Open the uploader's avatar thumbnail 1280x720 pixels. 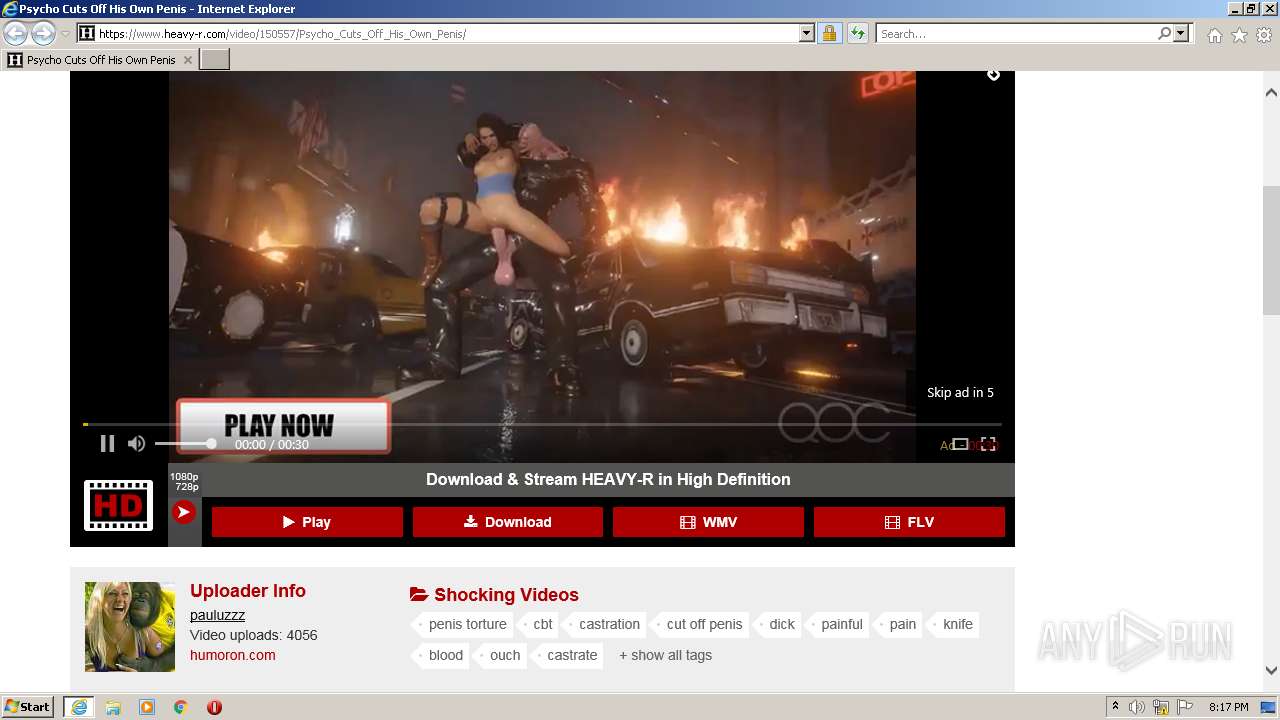[130, 627]
